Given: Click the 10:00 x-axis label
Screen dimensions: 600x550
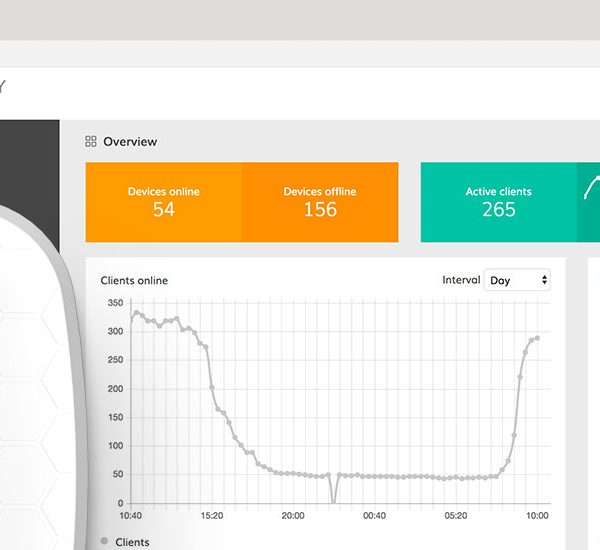Looking at the screenshot, I should point(537,516).
